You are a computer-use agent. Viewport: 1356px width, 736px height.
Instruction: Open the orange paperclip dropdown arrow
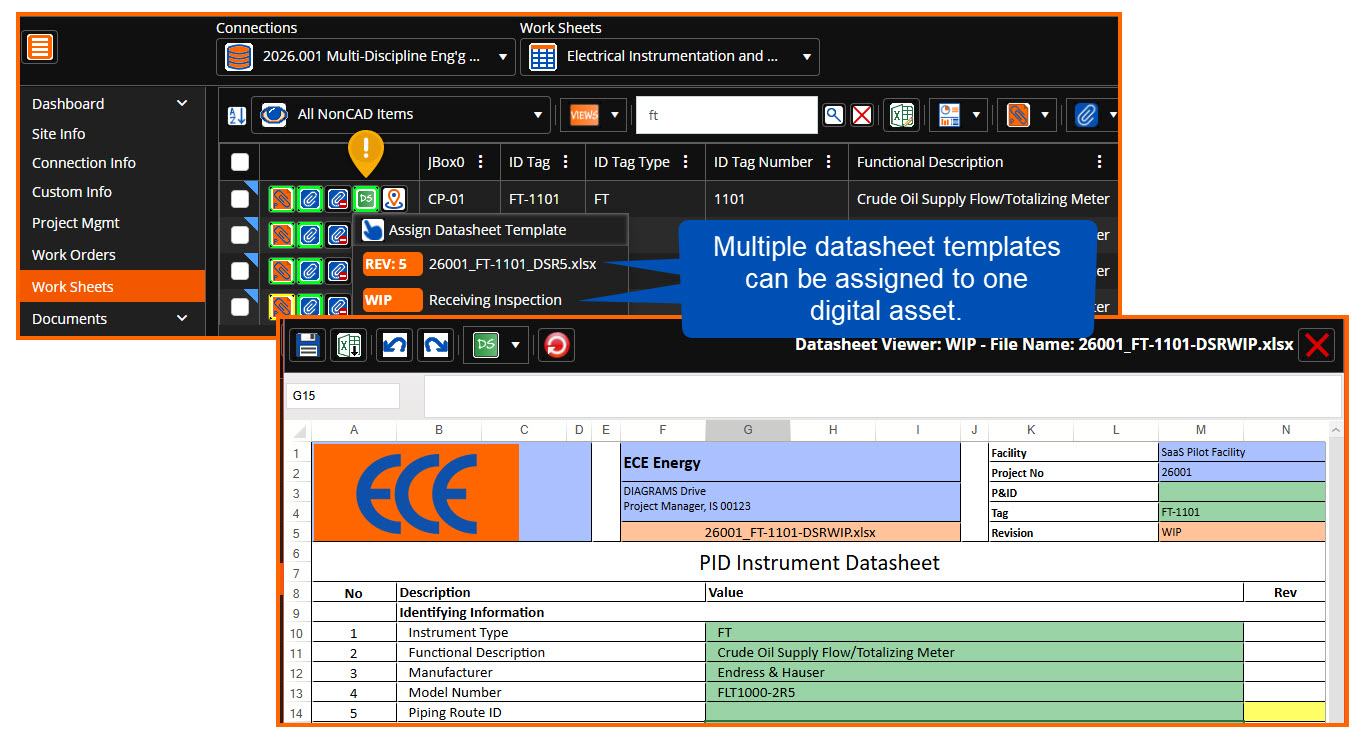coord(1044,115)
